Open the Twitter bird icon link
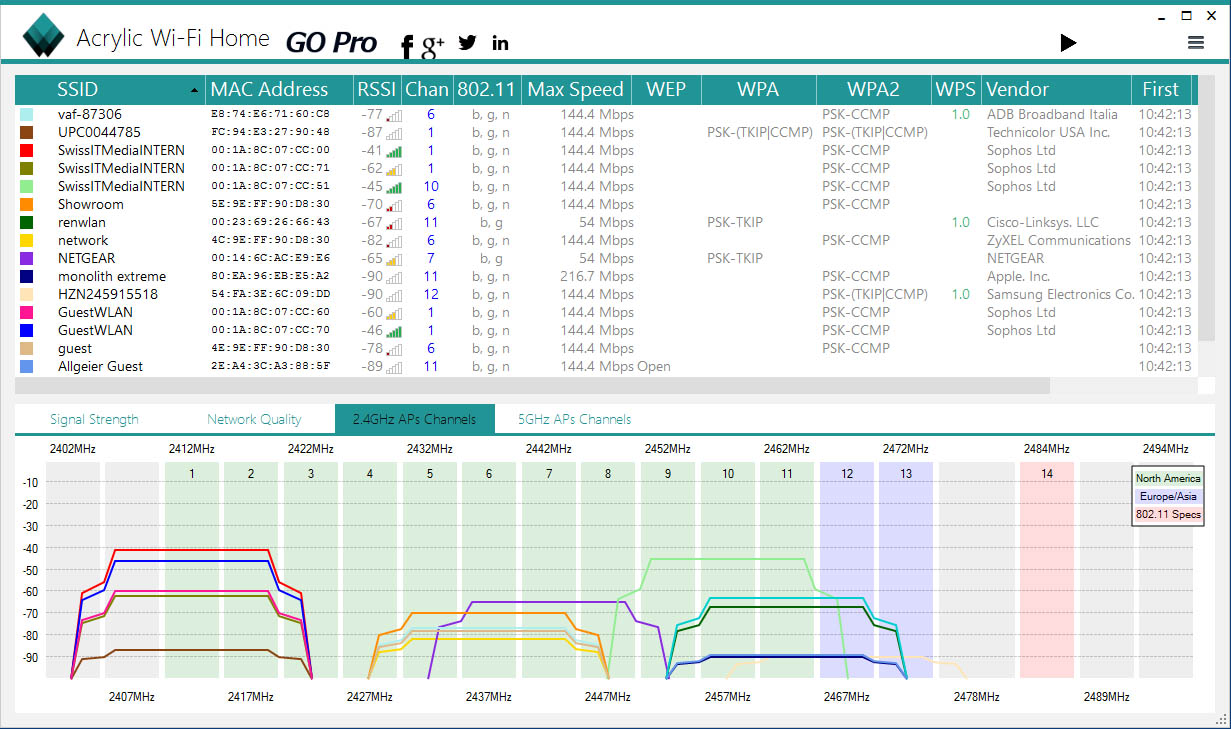1231x729 pixels. coord(467,42)
